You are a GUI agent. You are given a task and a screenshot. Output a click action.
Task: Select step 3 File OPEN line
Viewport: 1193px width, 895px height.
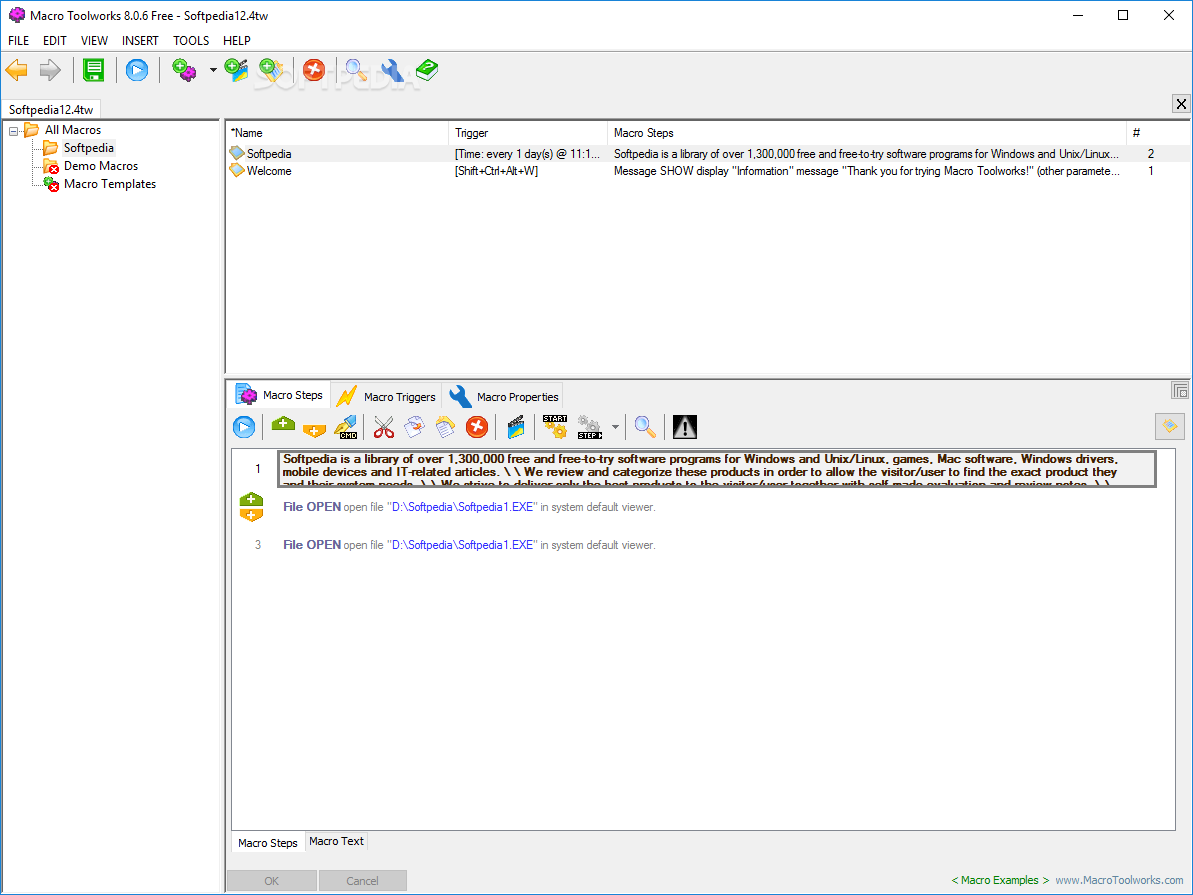click(469, 545)
